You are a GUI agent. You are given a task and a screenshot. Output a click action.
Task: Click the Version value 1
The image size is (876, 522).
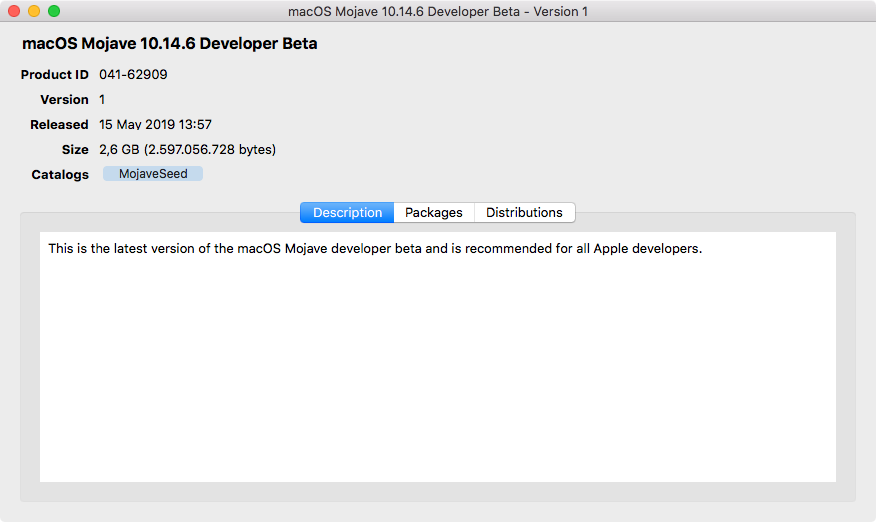tap(102, 99)
